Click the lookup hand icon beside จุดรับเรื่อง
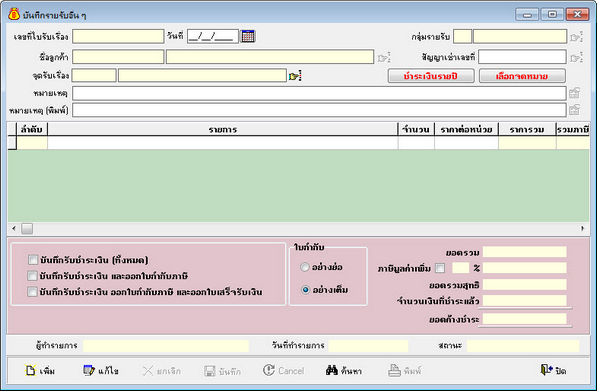Image resolution: width=597 pixels, height=391 pixels. (x=295, y=75)
